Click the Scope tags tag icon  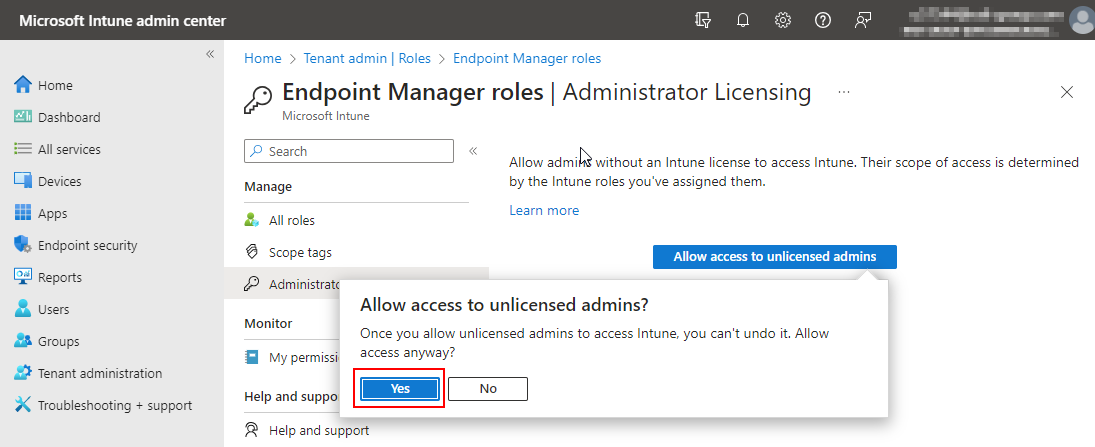pos(251,252)
